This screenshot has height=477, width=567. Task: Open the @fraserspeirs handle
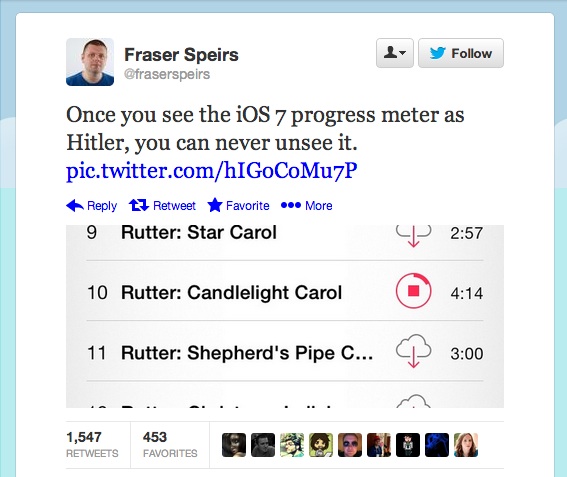[167, 74]
